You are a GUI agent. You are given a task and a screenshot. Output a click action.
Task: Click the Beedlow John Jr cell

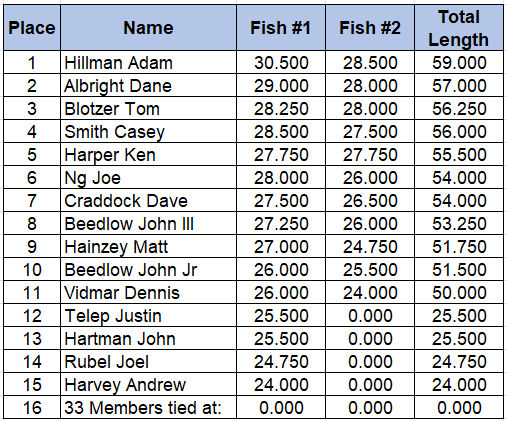(x=148, y=269)
